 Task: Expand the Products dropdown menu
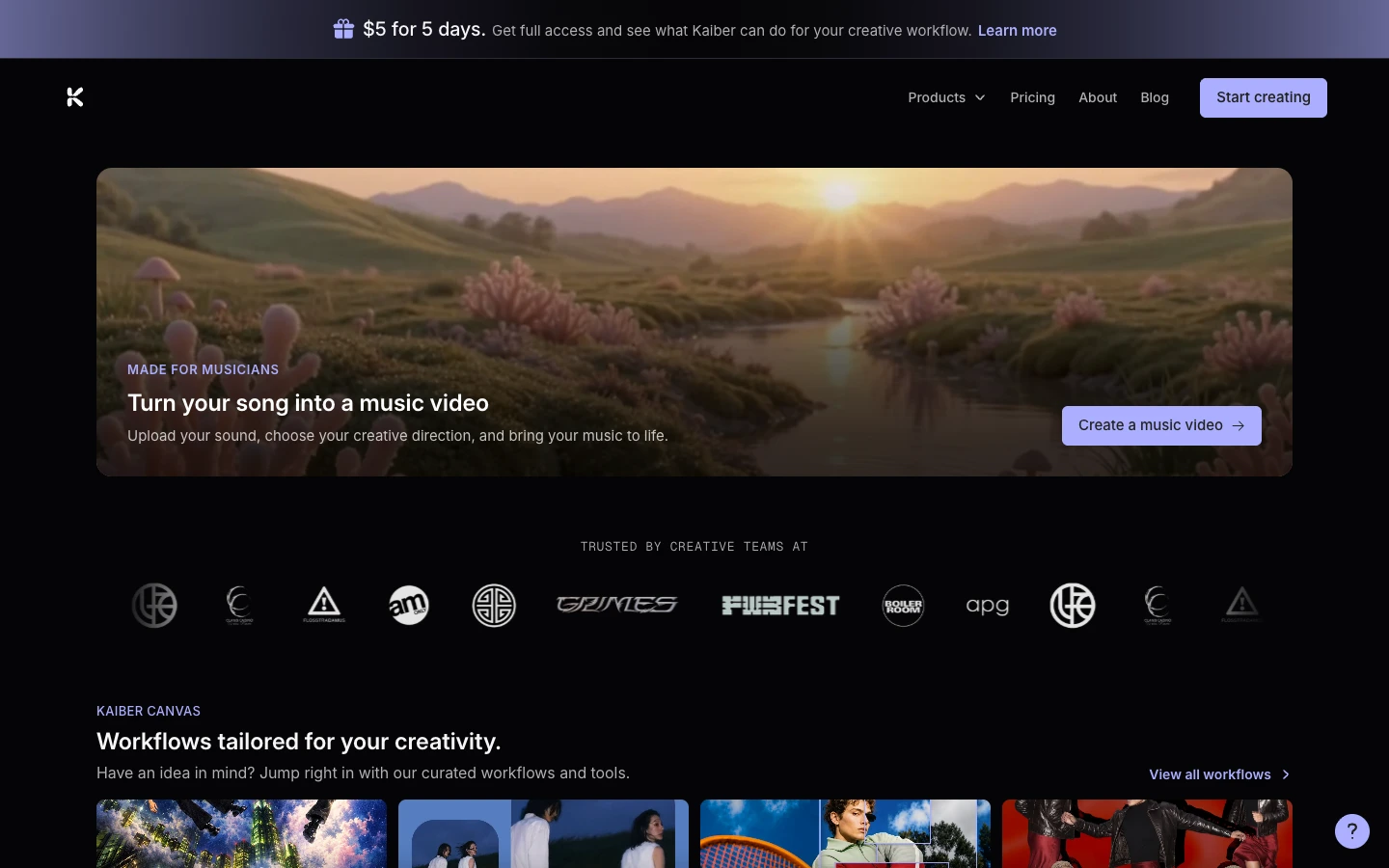(x=946, y=97)
